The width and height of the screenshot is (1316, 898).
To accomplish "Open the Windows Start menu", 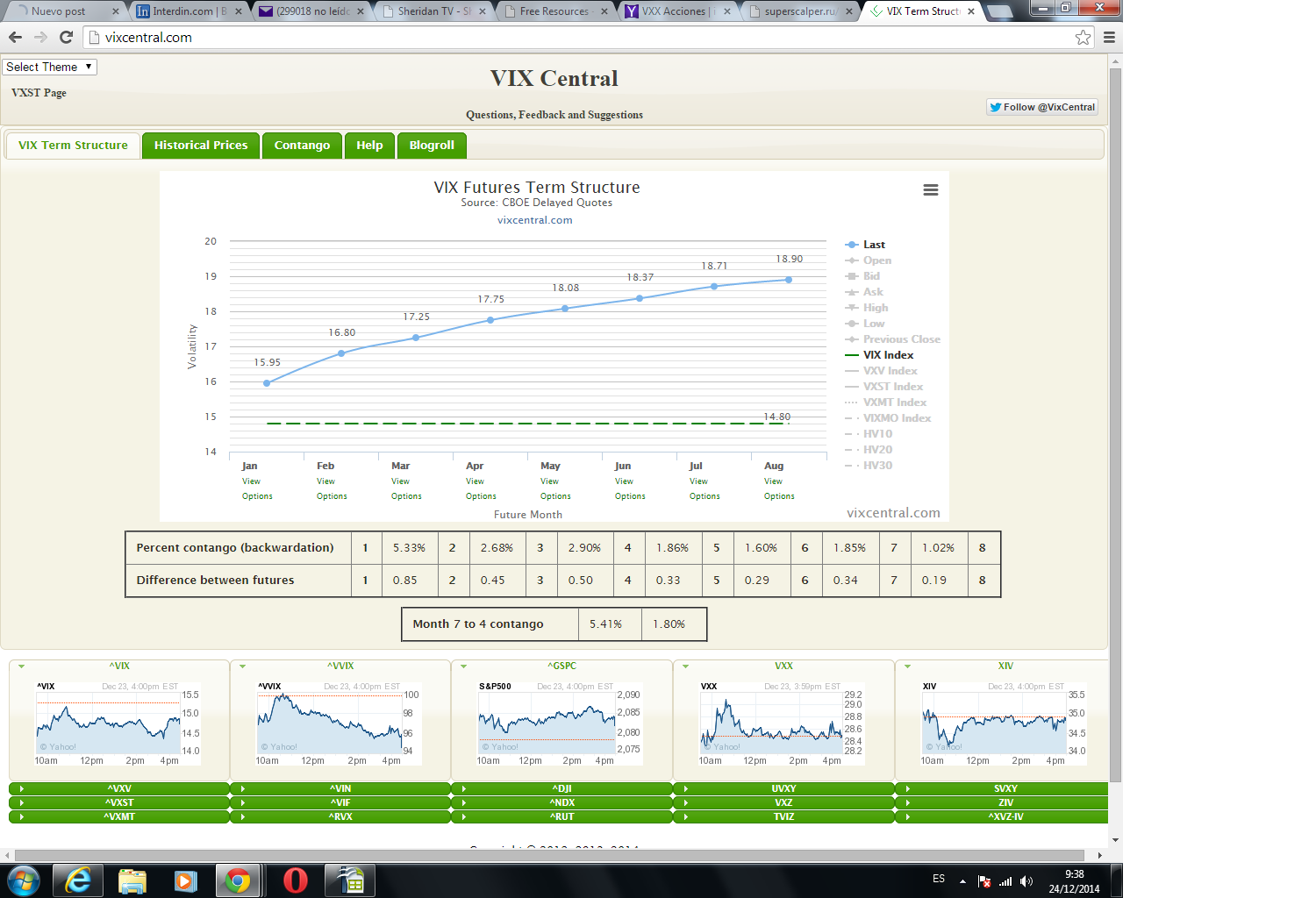I will (x=24, y=880).
